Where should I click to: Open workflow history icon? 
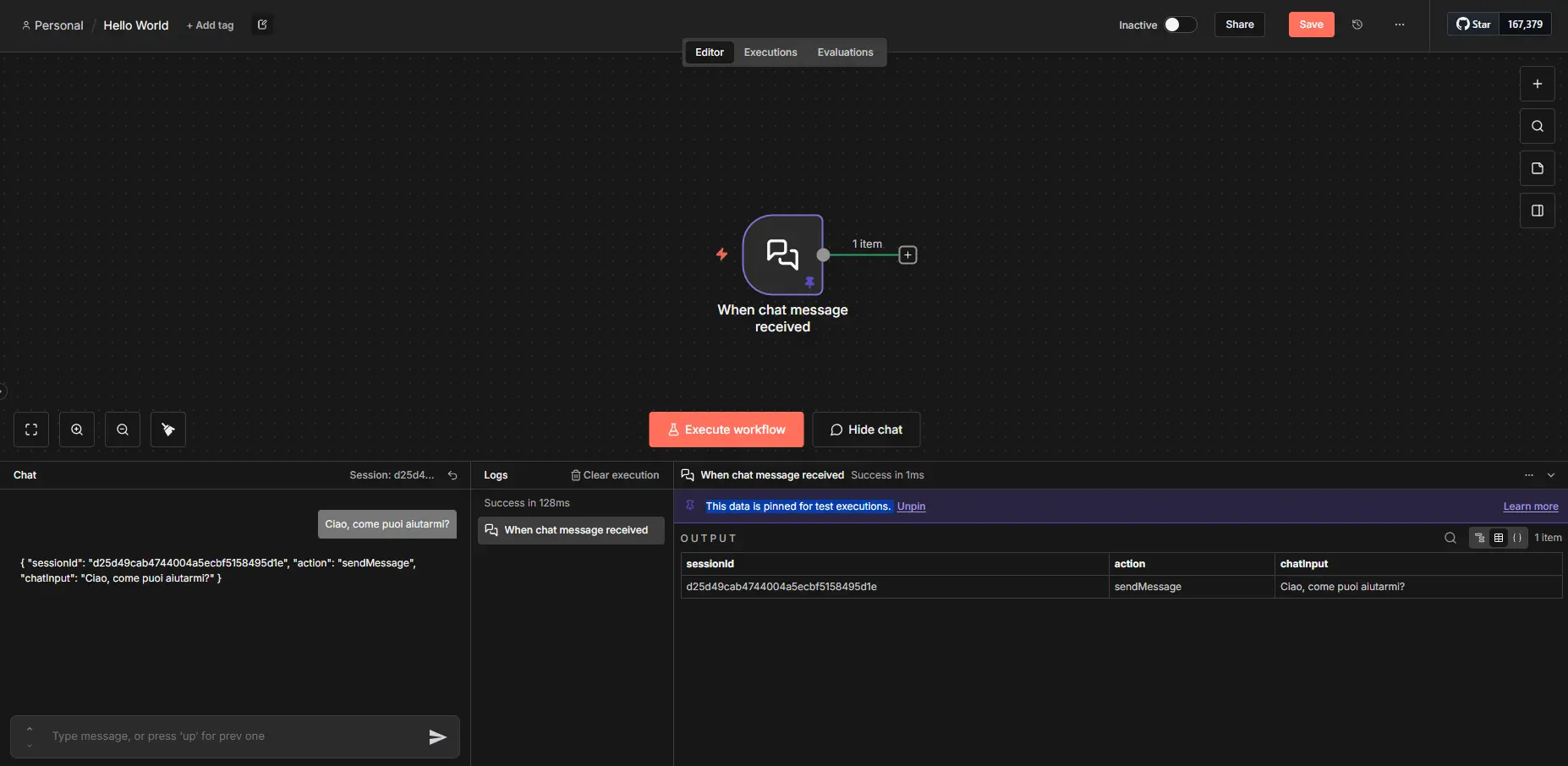point(1357,25)
